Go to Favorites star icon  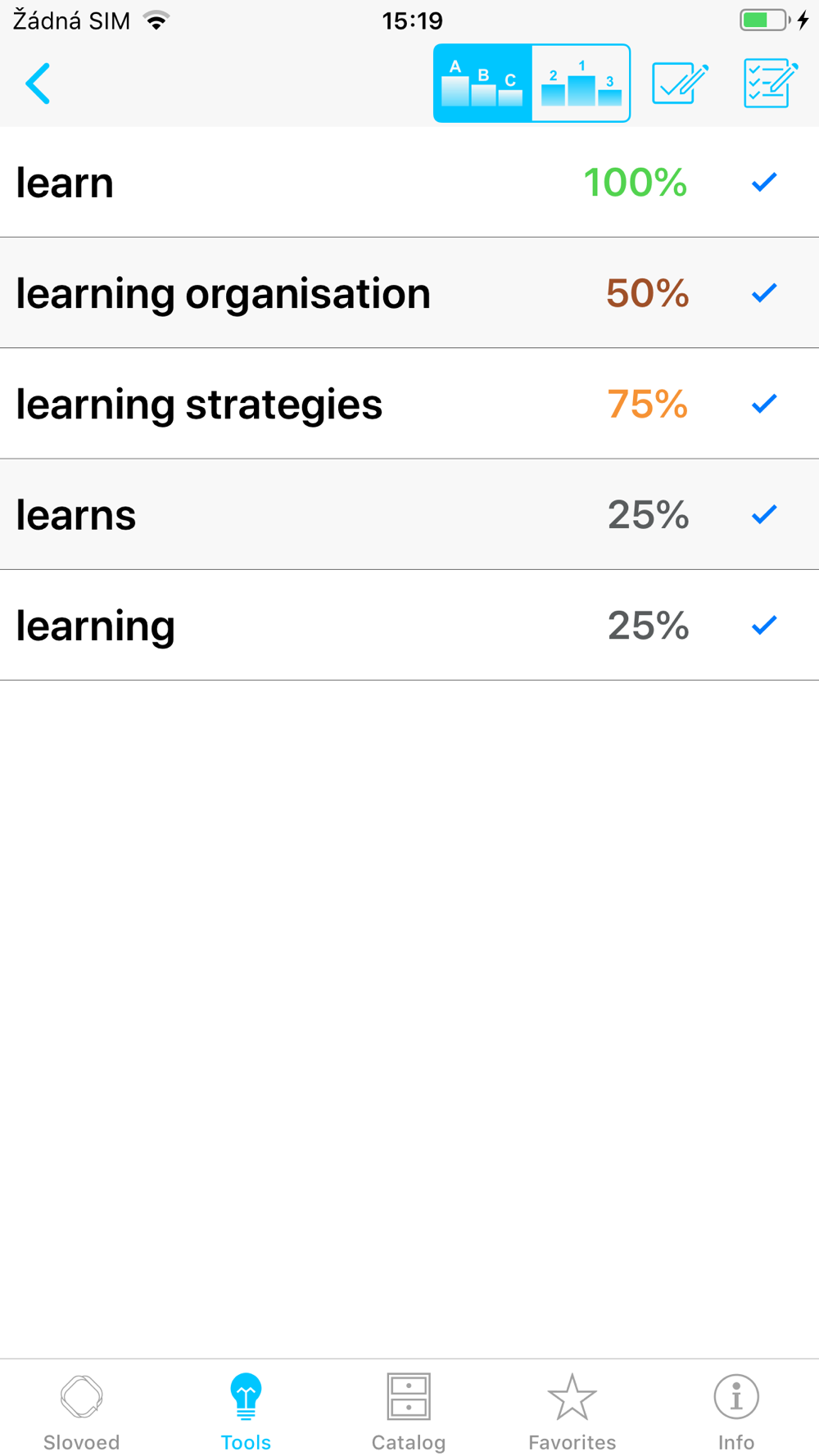point(572,1412)
